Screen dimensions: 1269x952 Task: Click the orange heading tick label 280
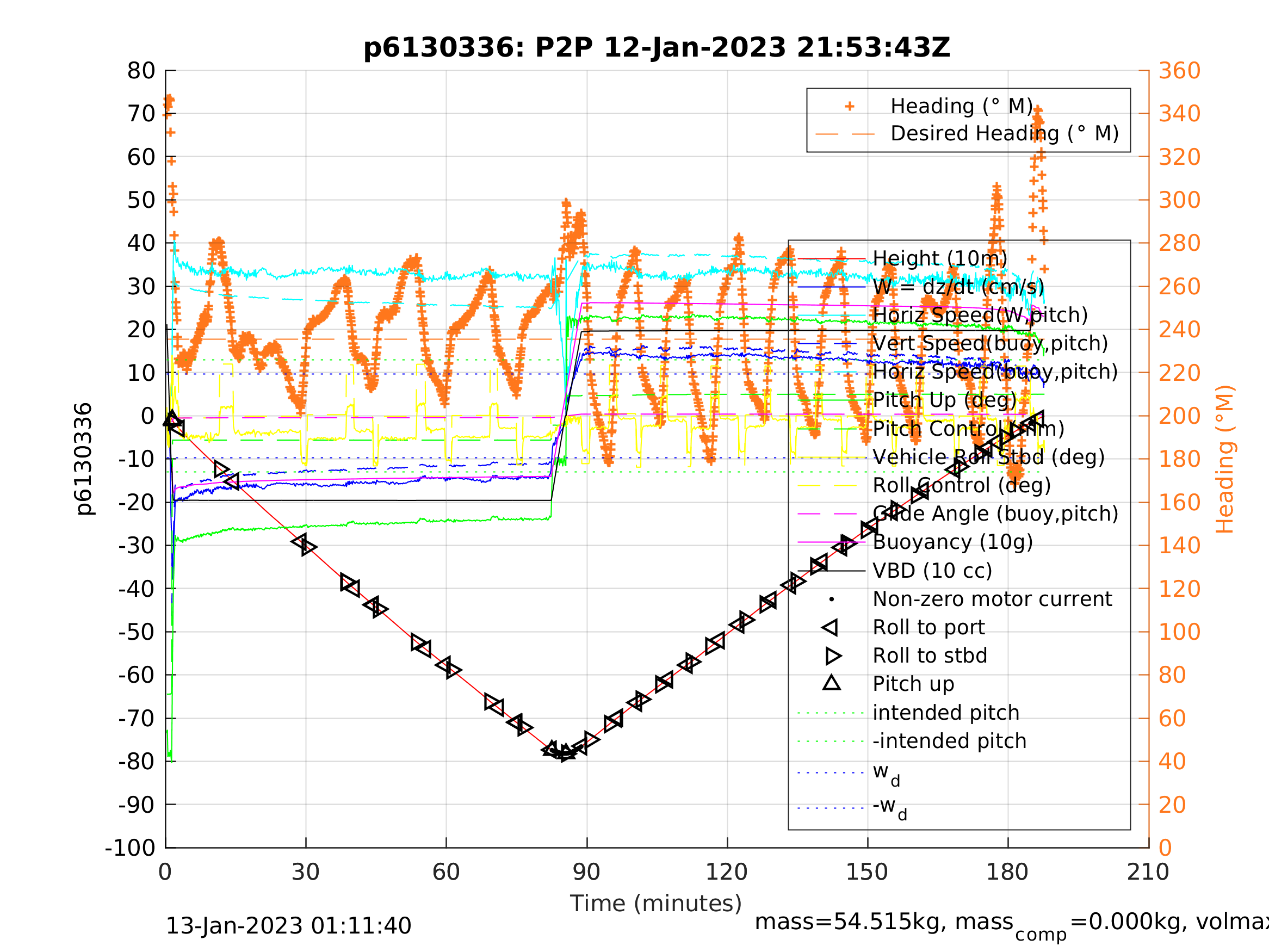(1179, 243)
